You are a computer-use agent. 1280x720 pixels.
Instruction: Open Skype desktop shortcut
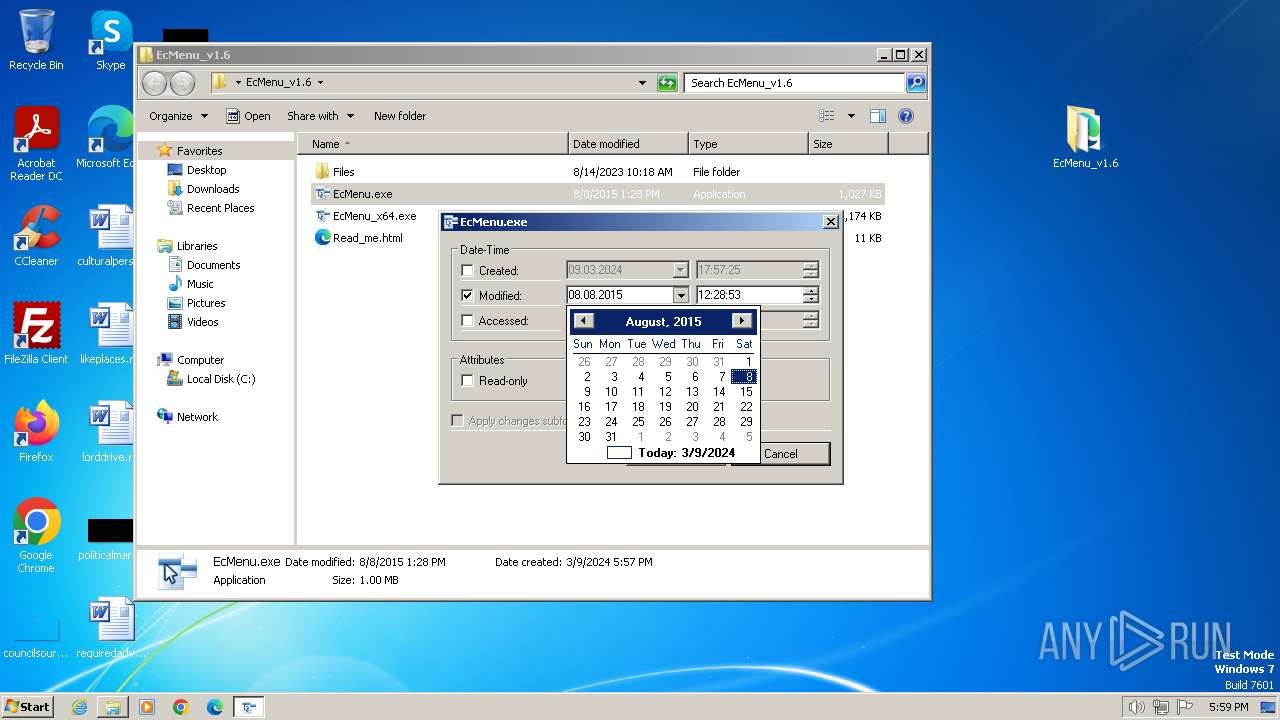coord(110,40)
